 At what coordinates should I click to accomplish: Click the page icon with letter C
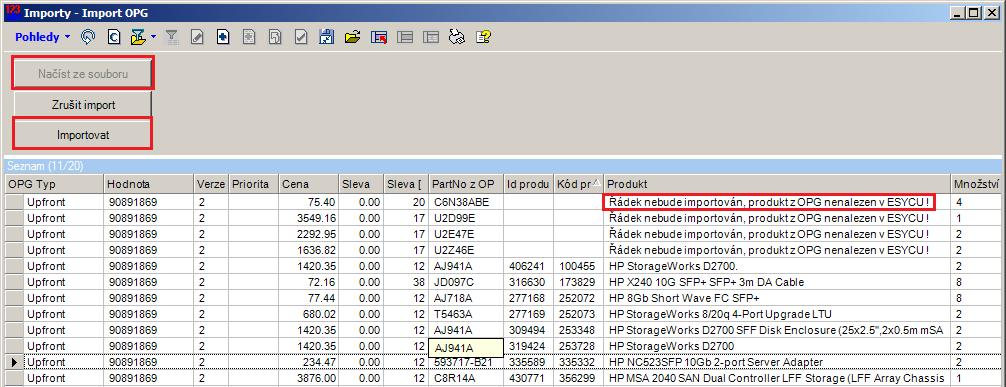tap(113, 37)
